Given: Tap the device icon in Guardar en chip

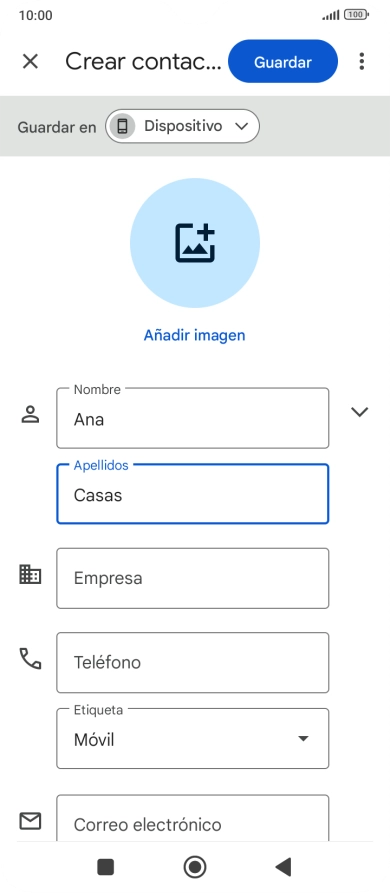Looking at the screenshot, I should [x=122, y=126].
